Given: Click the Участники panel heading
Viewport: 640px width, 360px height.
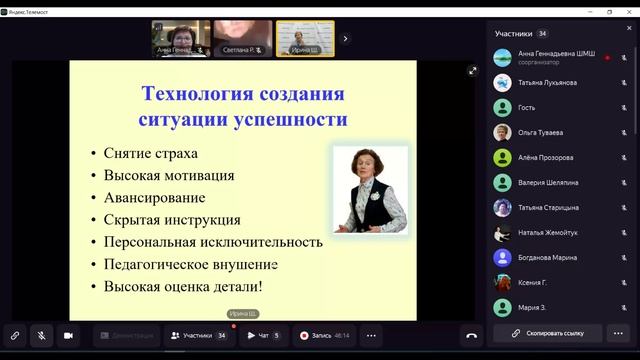Looking at the screenshot, I should pos(513,34).
